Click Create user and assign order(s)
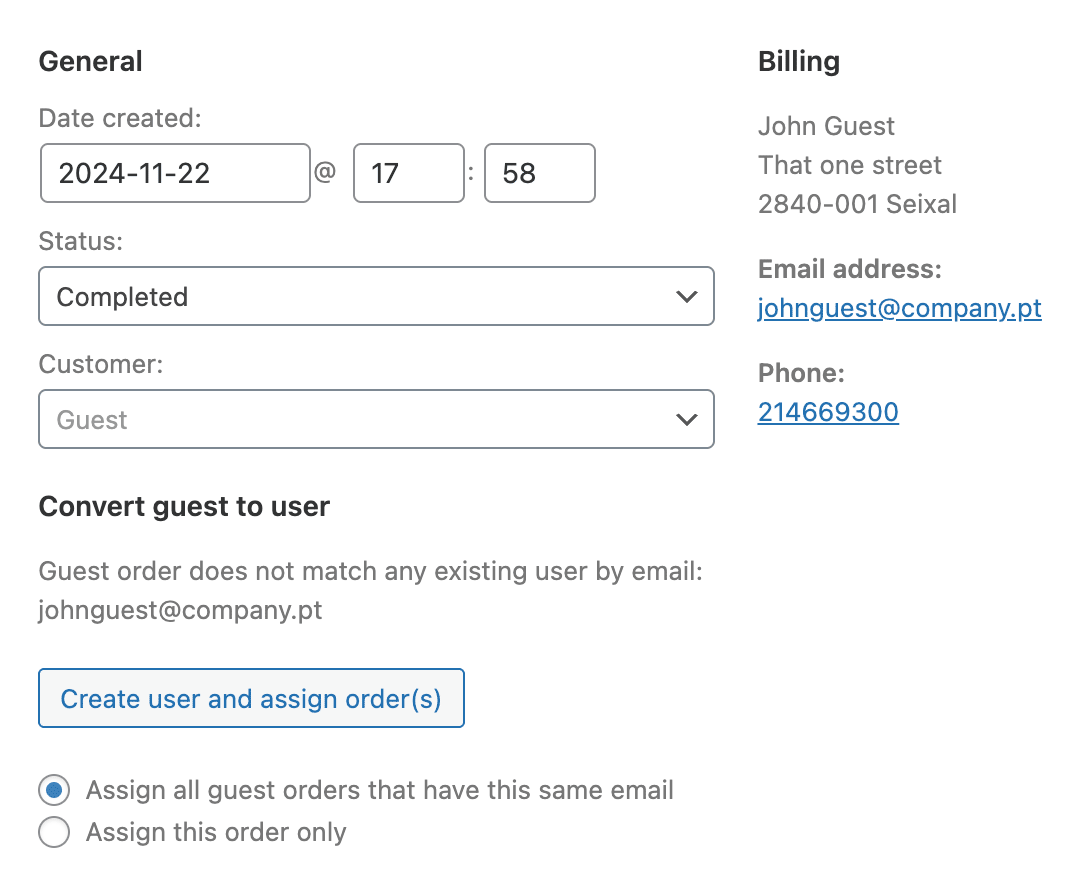This screenshot has width=1090, height=892. [251, 698]
